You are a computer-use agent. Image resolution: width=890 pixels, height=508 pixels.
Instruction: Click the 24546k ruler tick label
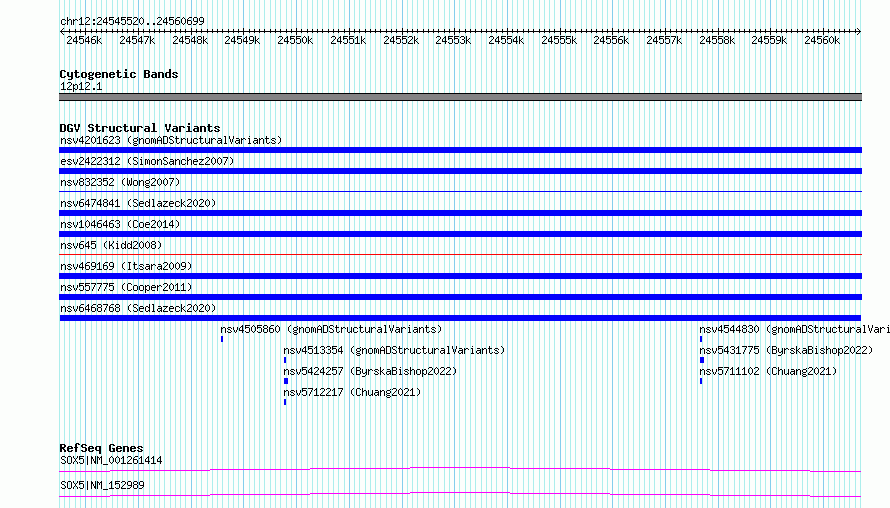[x=84, y=40]
